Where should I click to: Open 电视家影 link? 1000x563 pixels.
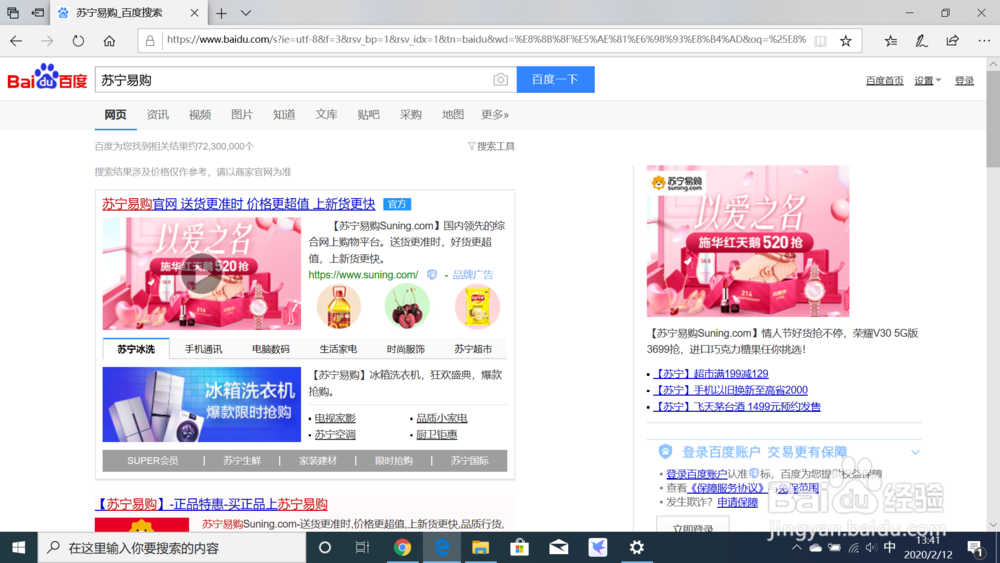(x=335, y=418)
